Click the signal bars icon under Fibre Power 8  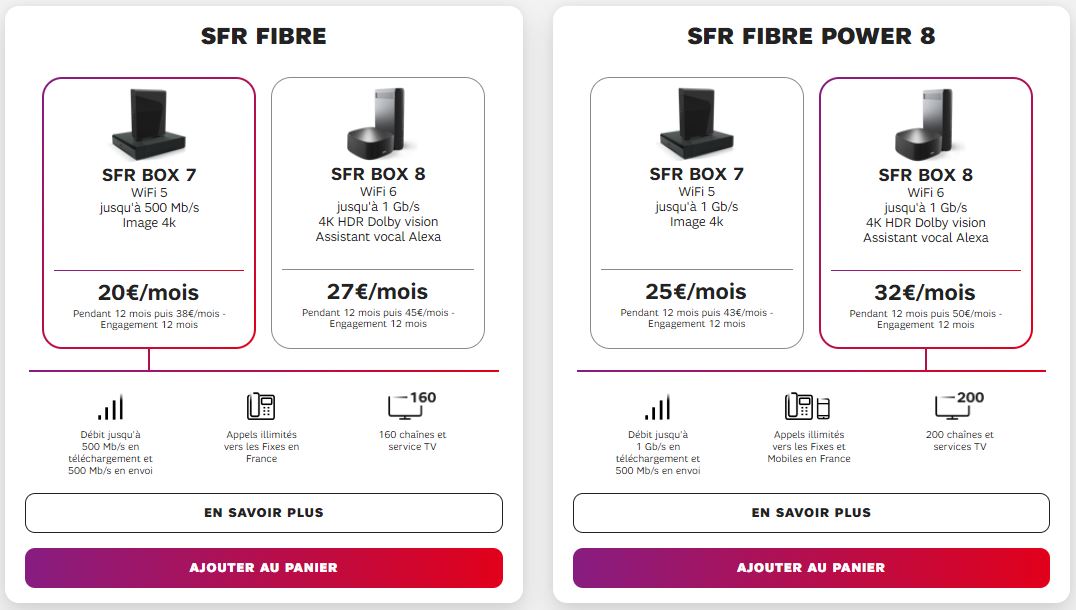tap(657, 408)
